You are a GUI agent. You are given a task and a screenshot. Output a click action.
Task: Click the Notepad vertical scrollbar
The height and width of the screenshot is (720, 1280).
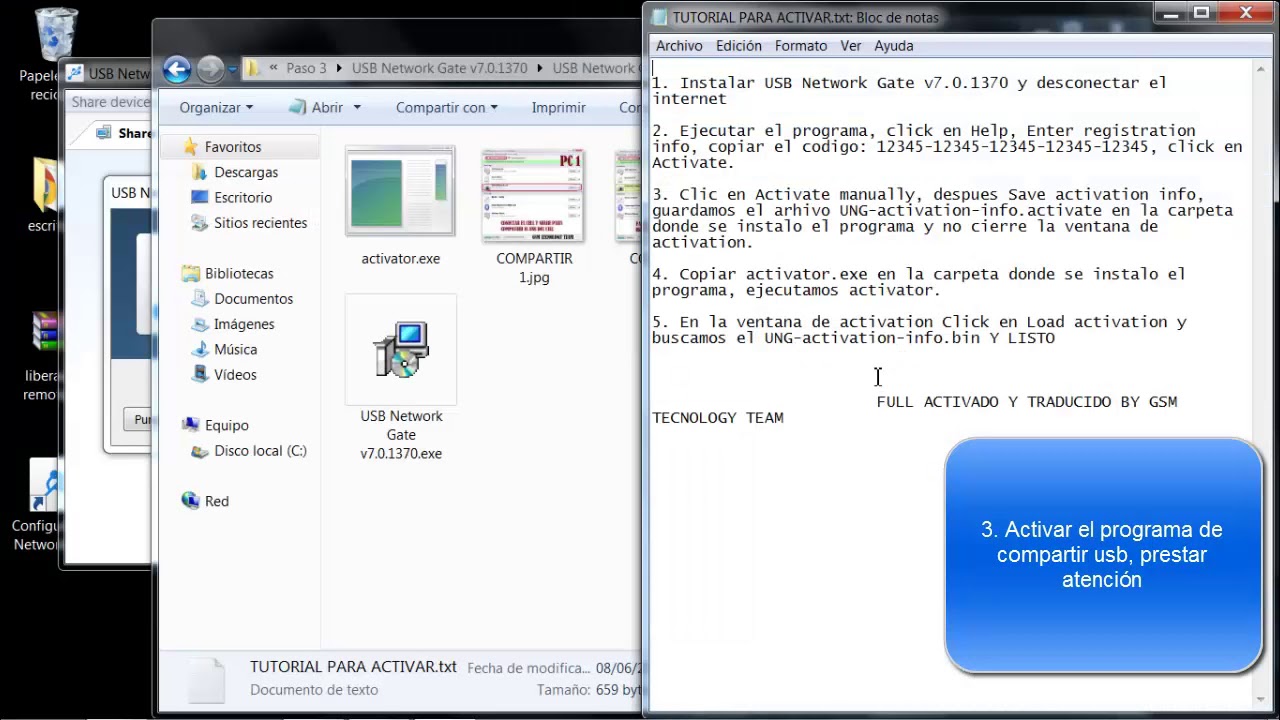(1259, 382)
